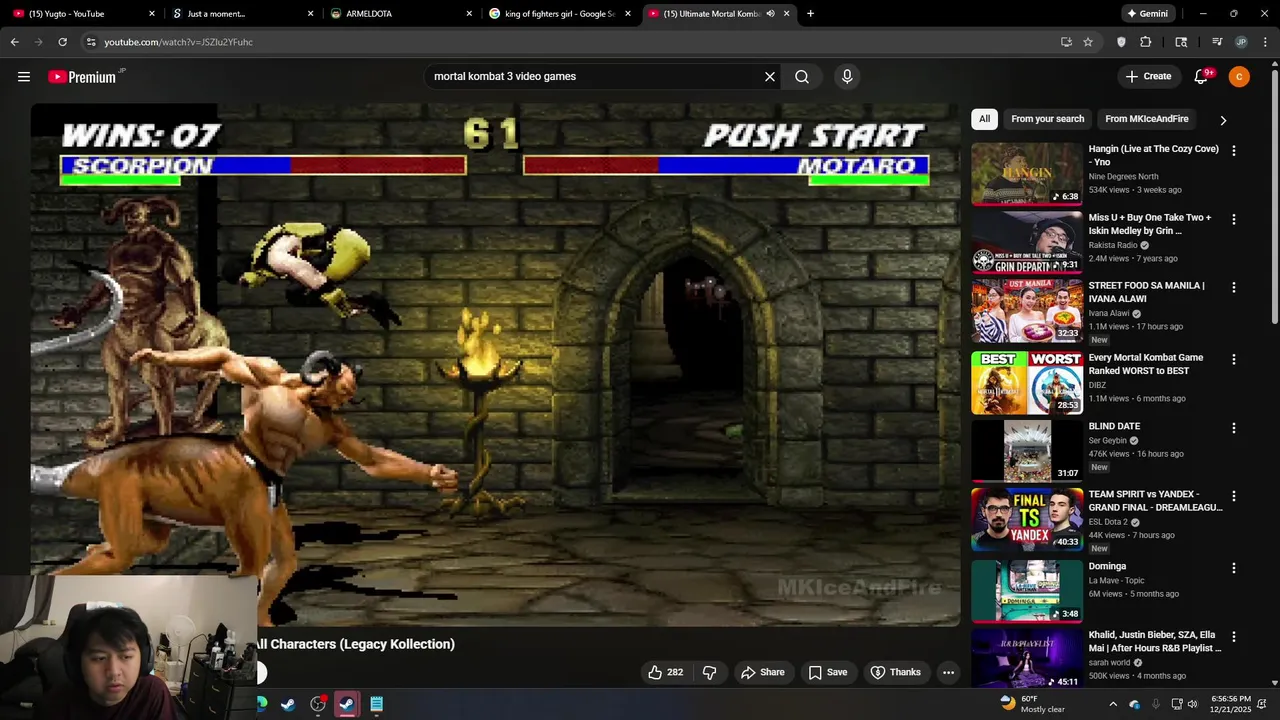Open options for BLIND DATE video

(1233, 428)
